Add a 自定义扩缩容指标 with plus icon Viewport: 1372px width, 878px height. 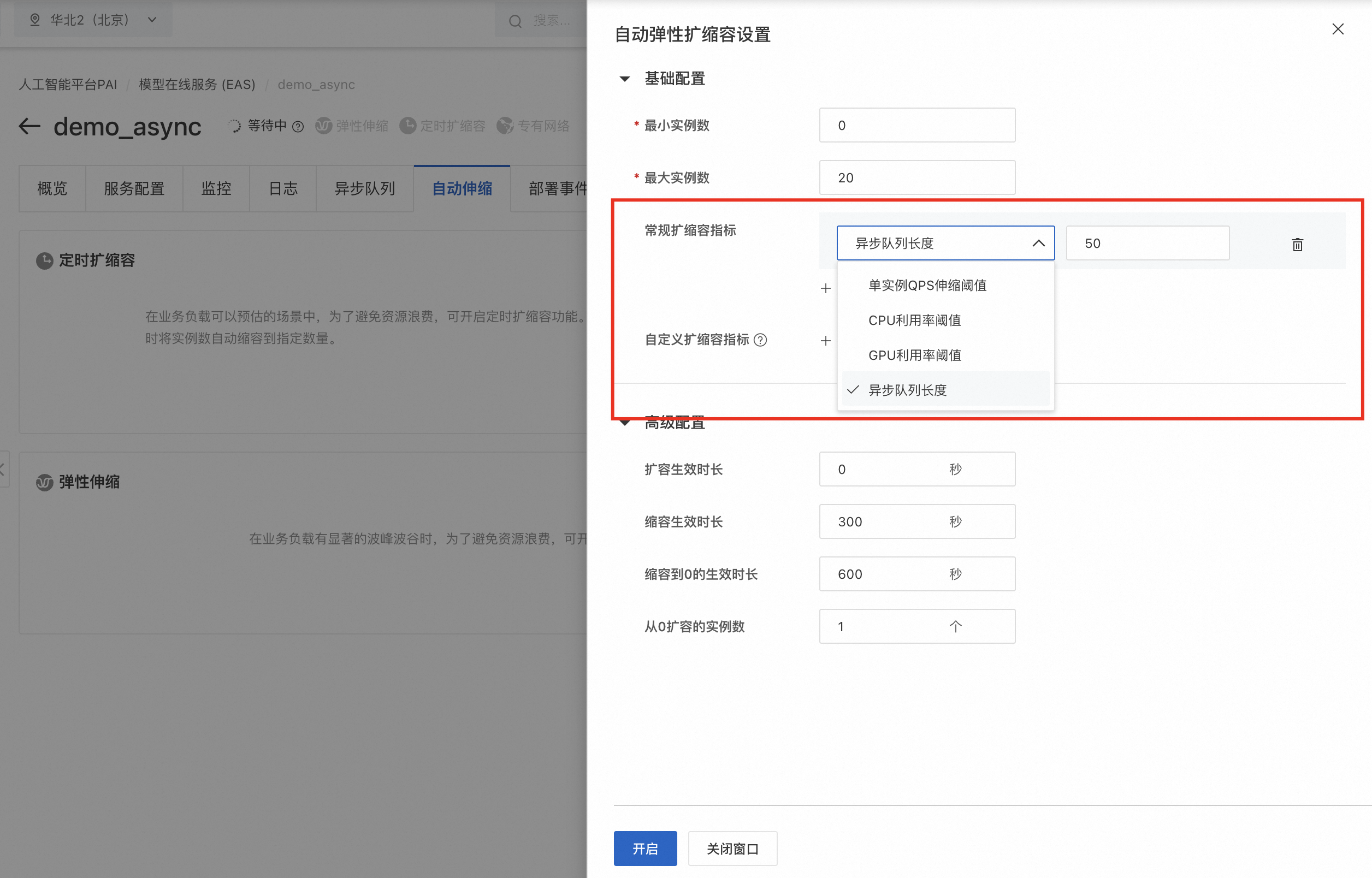pyautogui.click(x=825, y=340)
